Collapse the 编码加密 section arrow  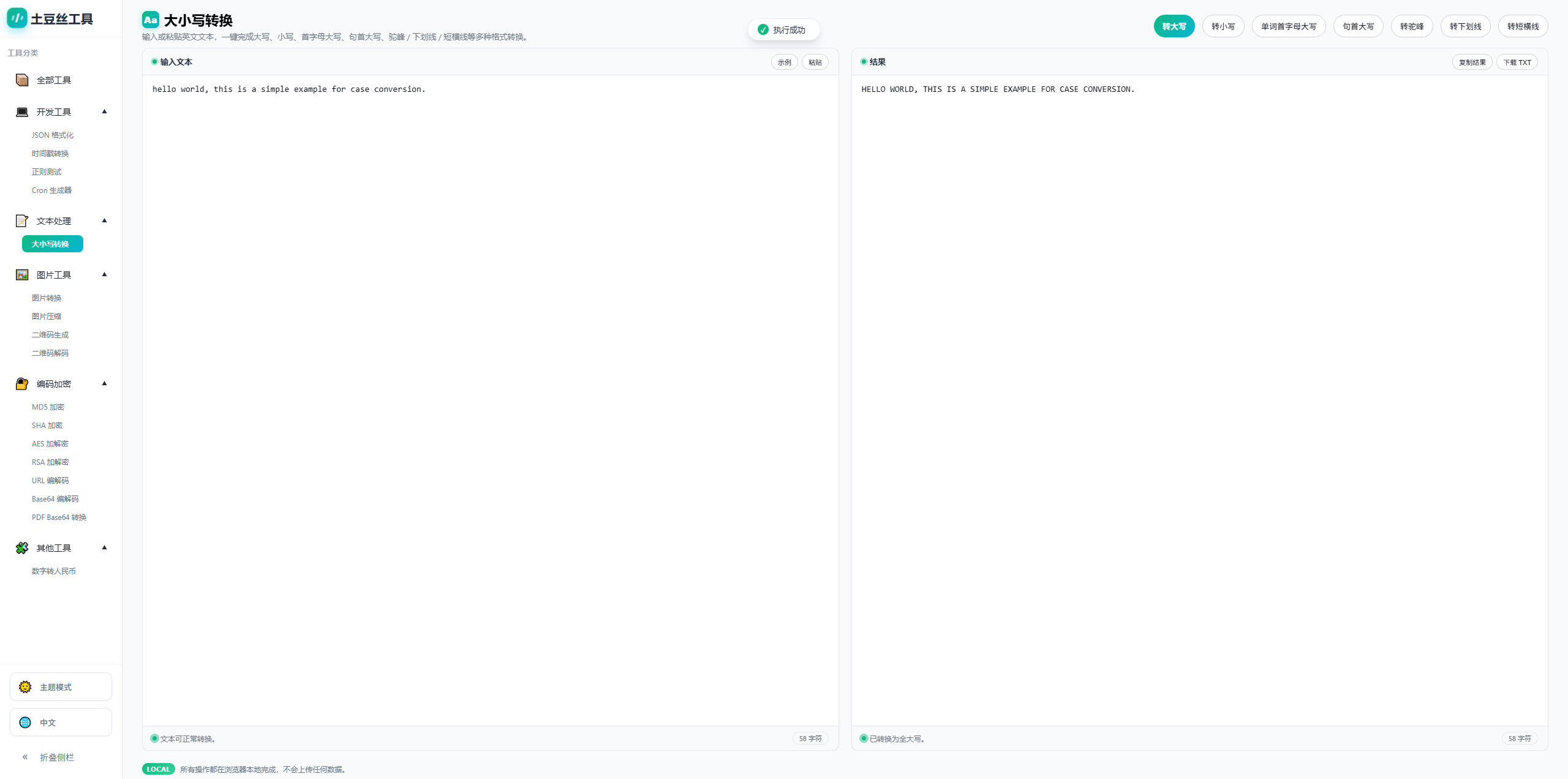pyautogui.click(x=104, y=383)
